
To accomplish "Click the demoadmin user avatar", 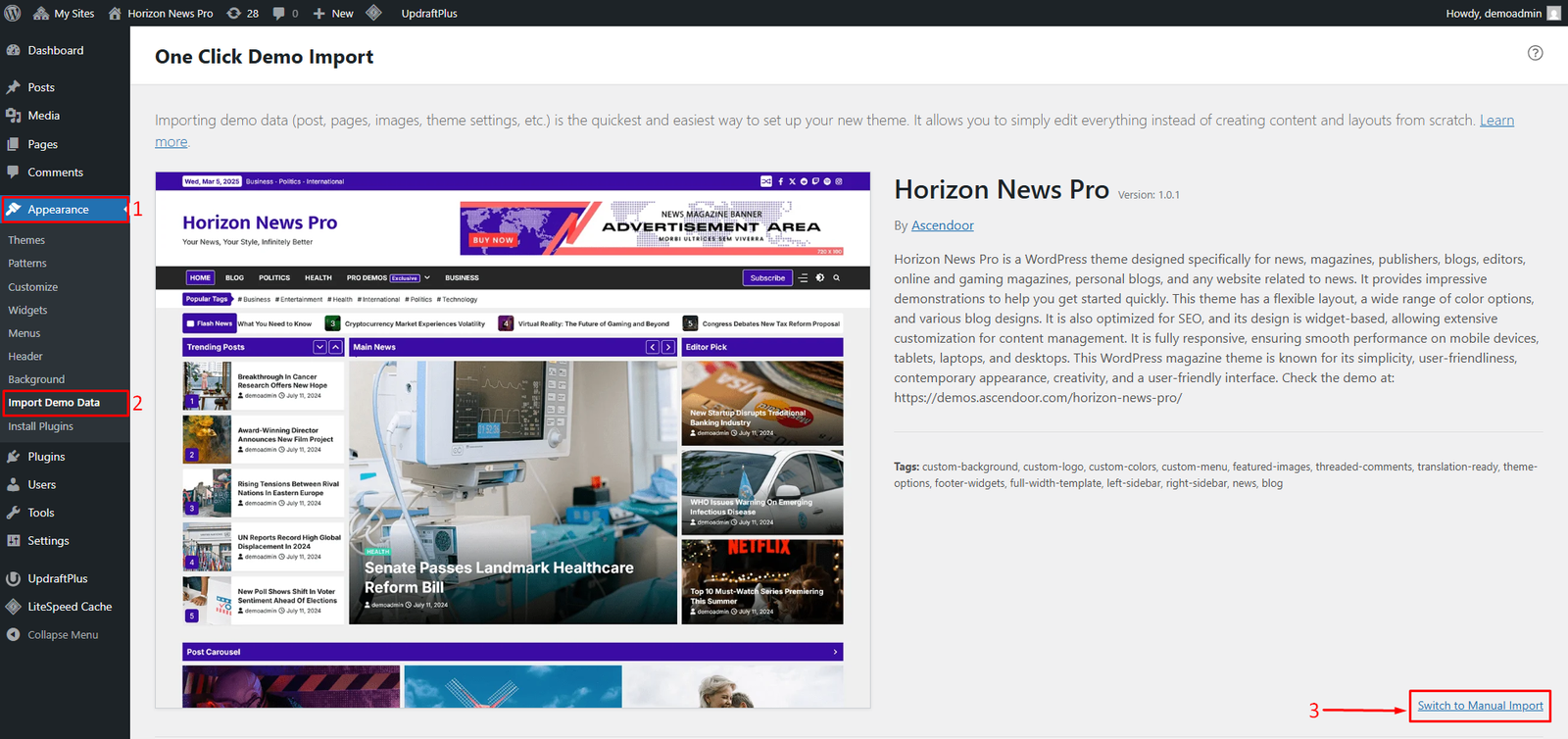I will tap(1553, 13).
